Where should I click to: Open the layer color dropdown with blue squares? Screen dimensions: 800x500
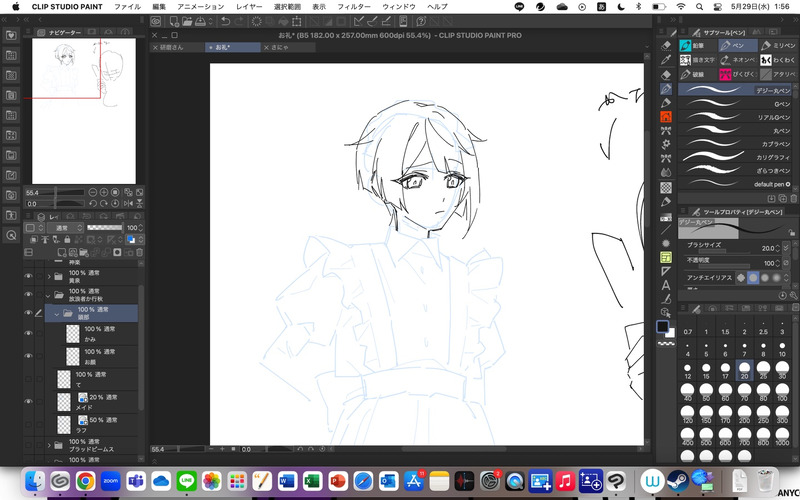[135, 239]
